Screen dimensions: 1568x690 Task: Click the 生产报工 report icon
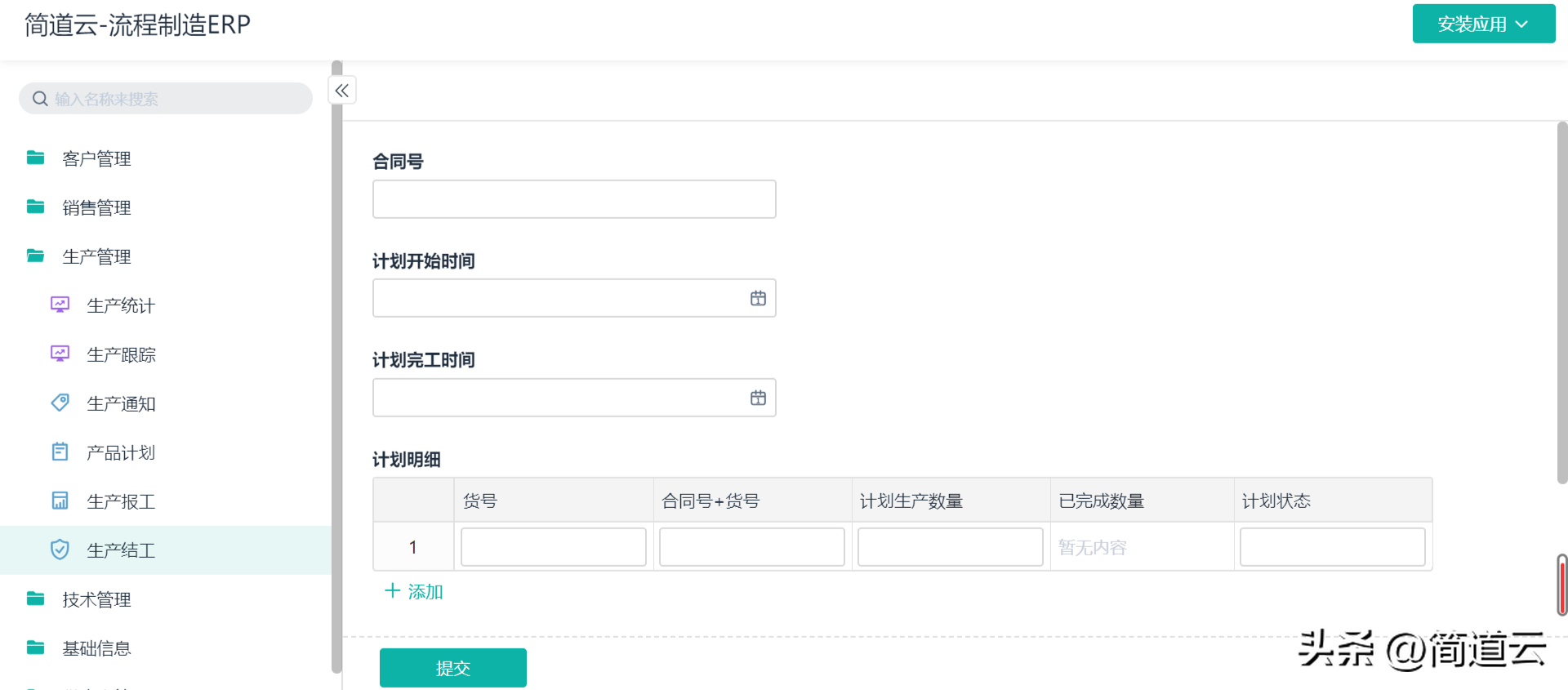pyautogui.click(x=60, y=501)
